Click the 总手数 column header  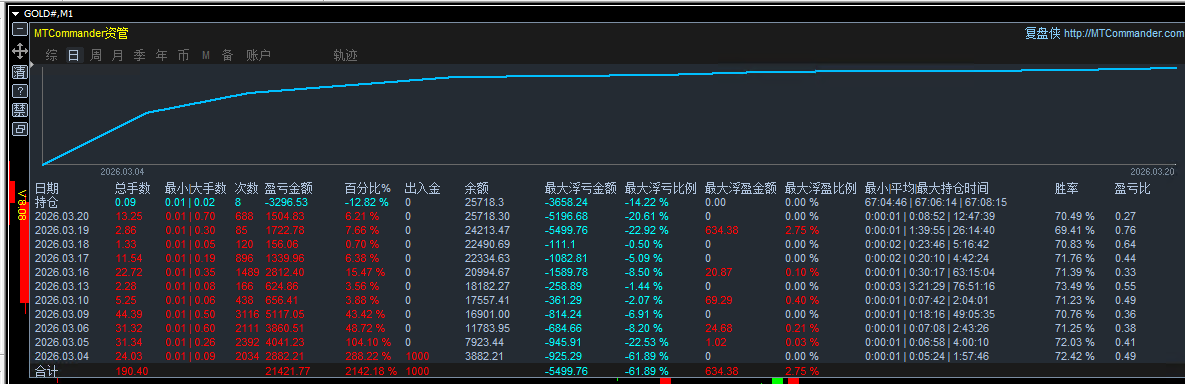tap(133, 188)
